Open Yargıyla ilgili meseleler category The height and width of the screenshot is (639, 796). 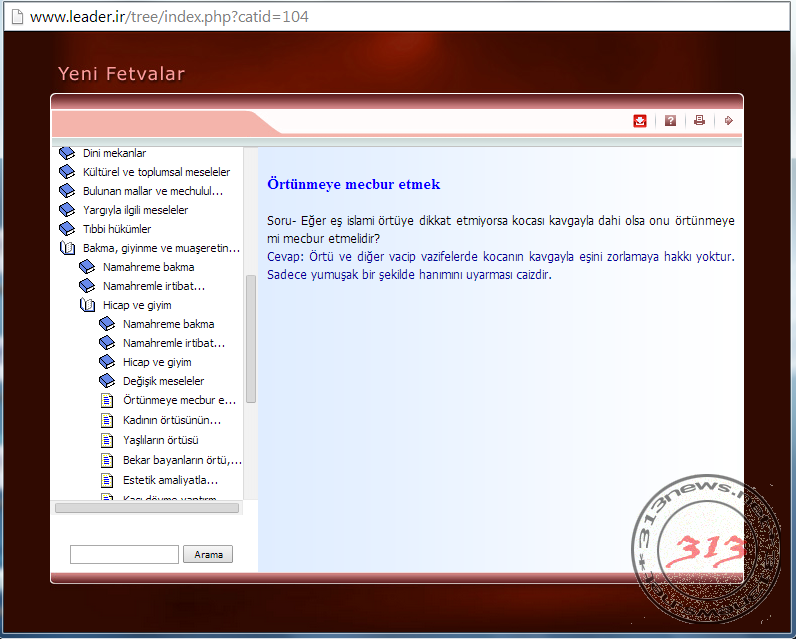135,210
